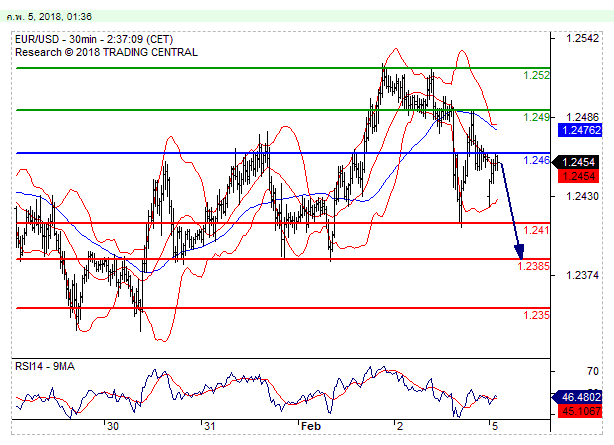
Task: Click the red 1.2454 price tag
Action: point(578,176)
